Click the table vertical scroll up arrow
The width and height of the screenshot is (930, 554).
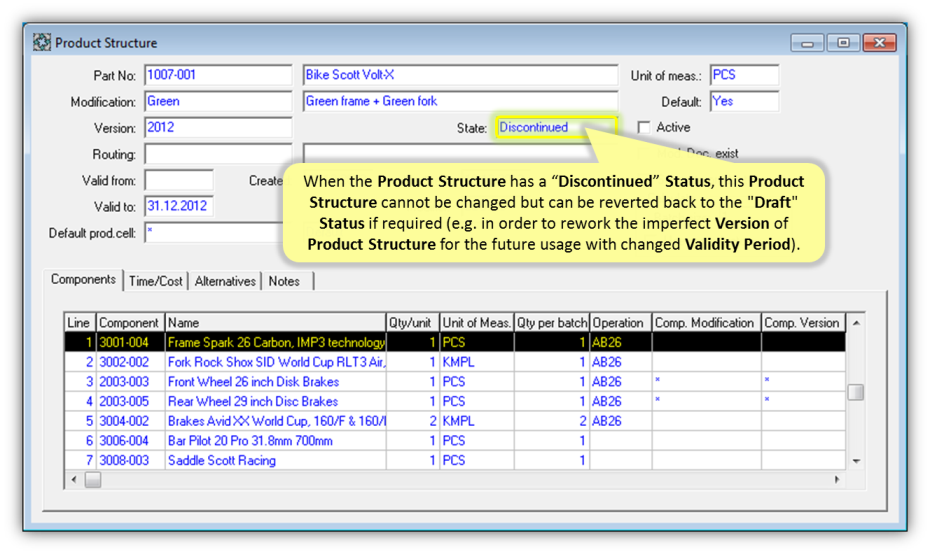pos(856,323)
